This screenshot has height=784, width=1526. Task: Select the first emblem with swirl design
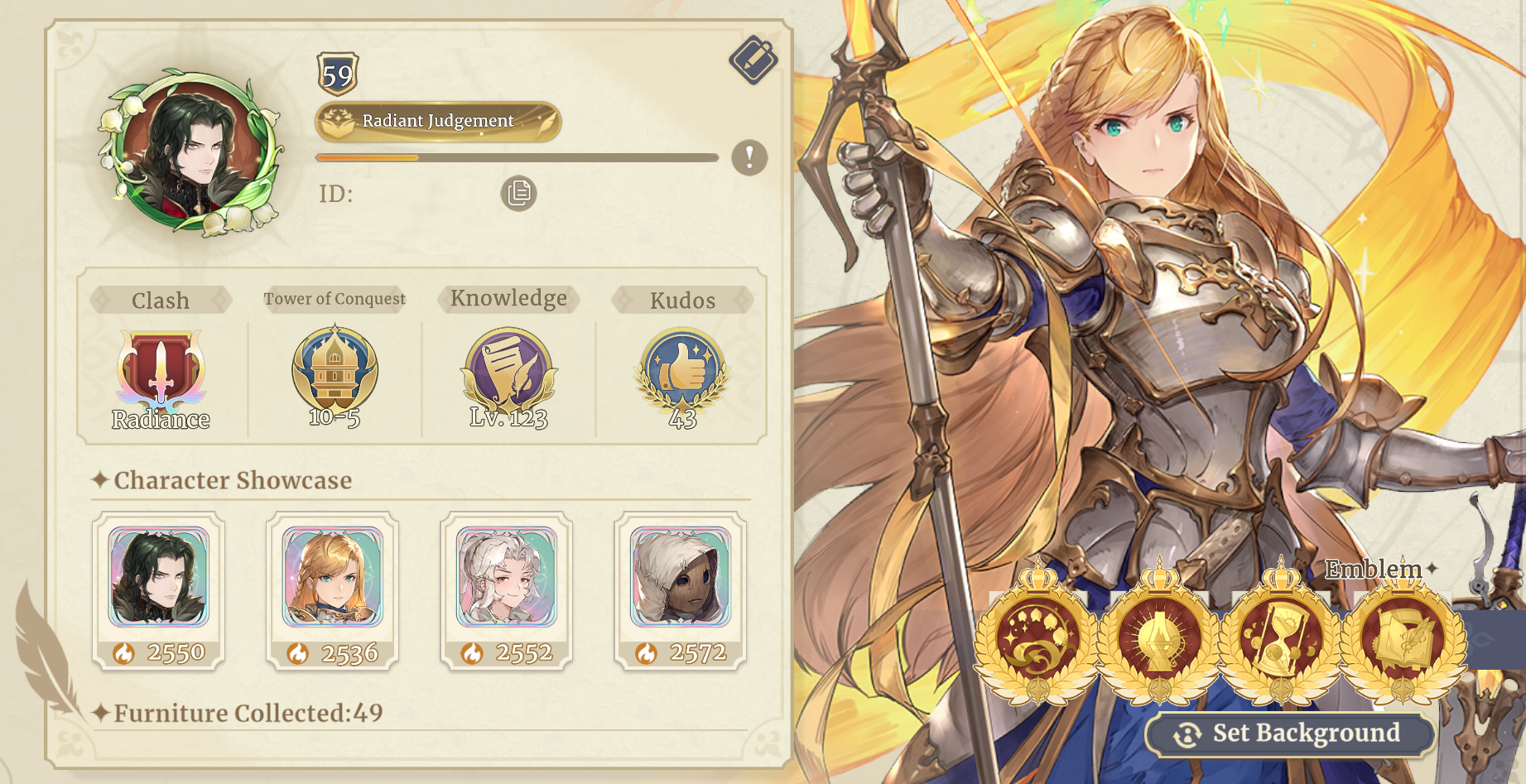1037,637
